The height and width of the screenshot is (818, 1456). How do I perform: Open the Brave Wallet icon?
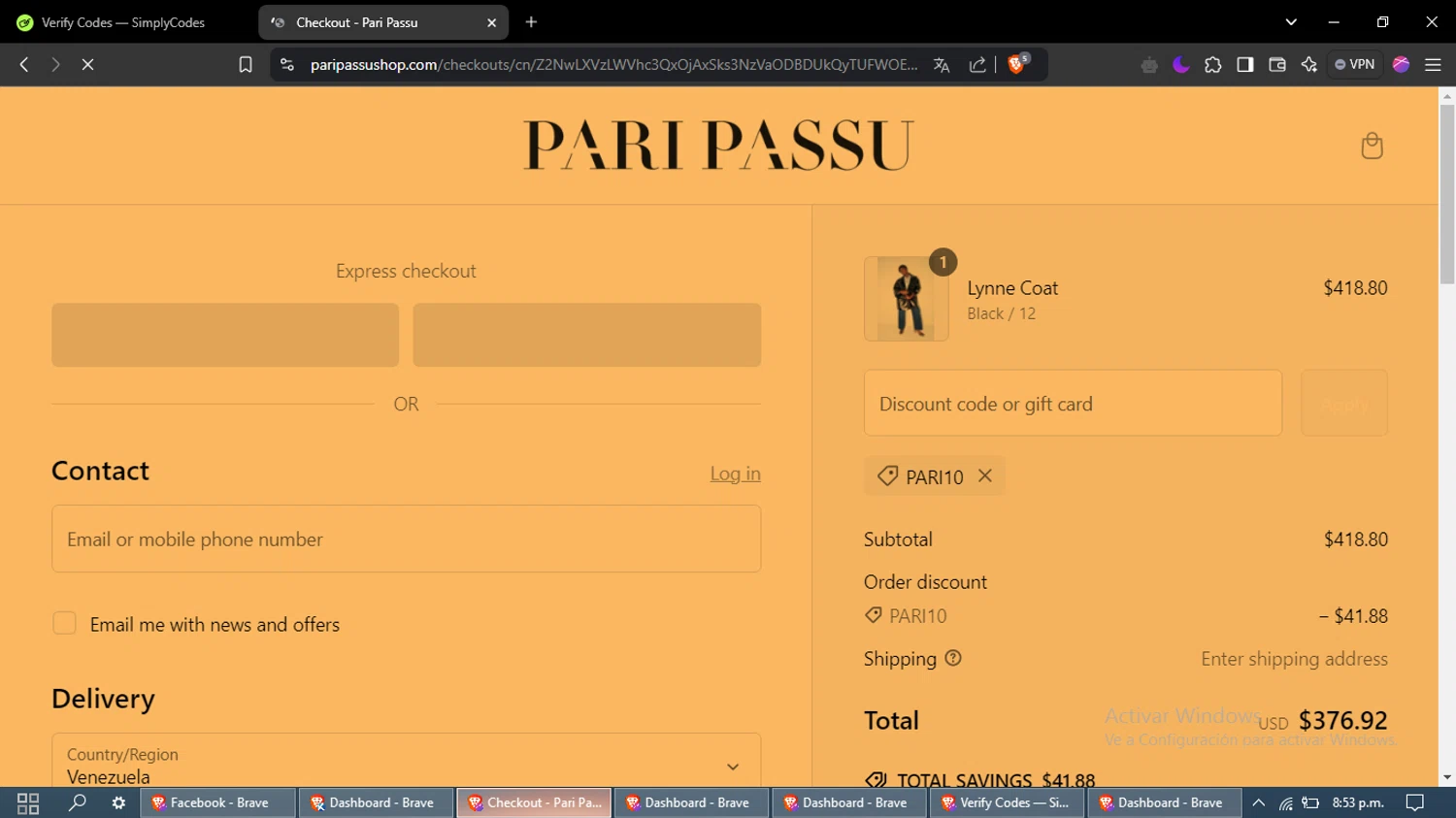(x=1277, y=65)
